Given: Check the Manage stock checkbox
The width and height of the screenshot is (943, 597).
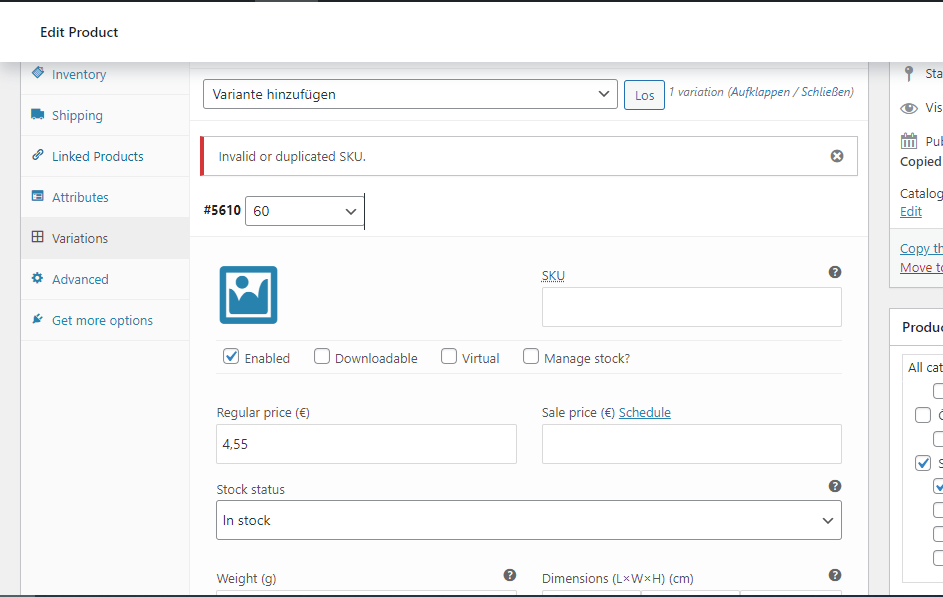Looking at the screenshot, I should [530, 356].
